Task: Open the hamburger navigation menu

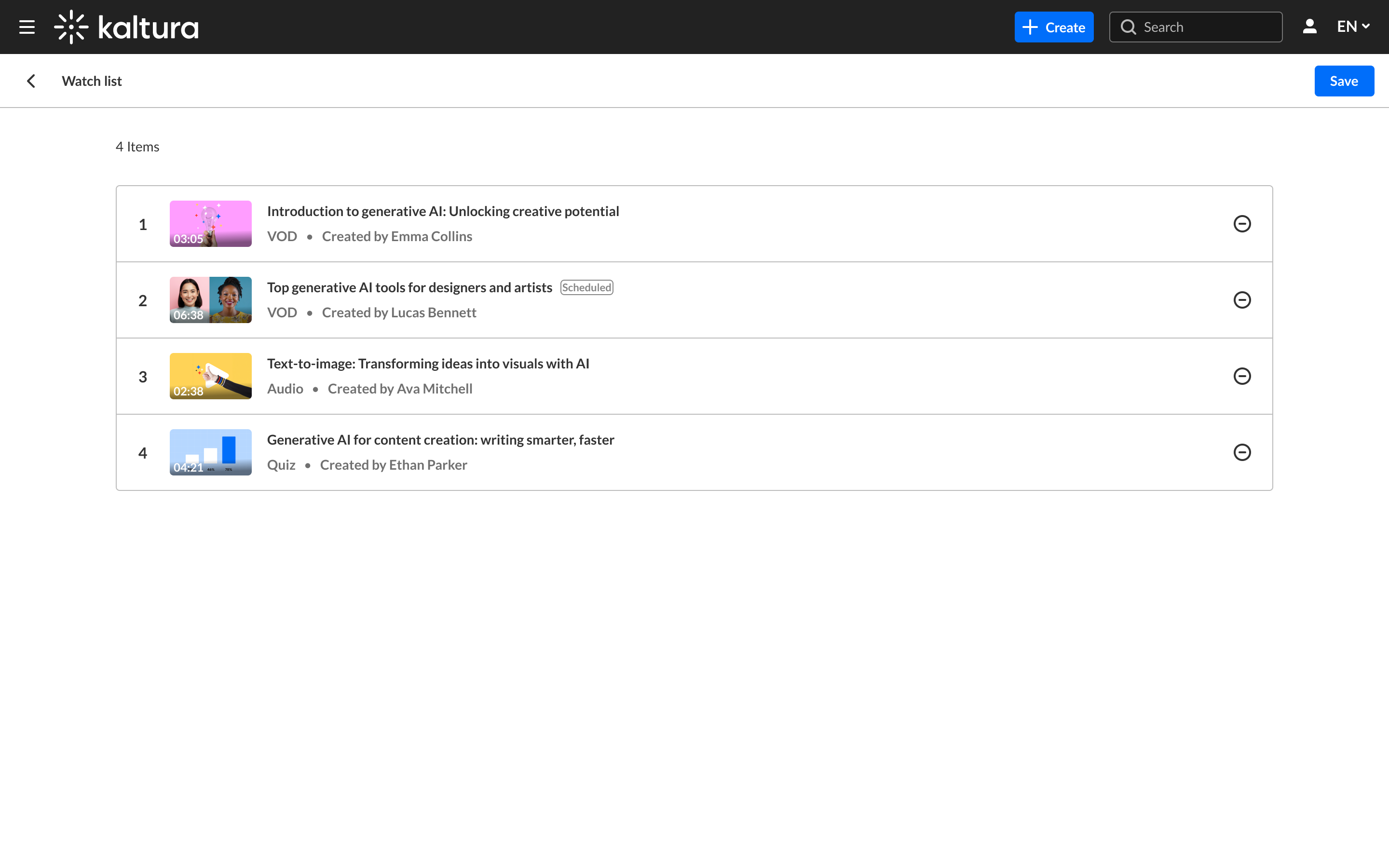Action: click(x=27, y=27)
